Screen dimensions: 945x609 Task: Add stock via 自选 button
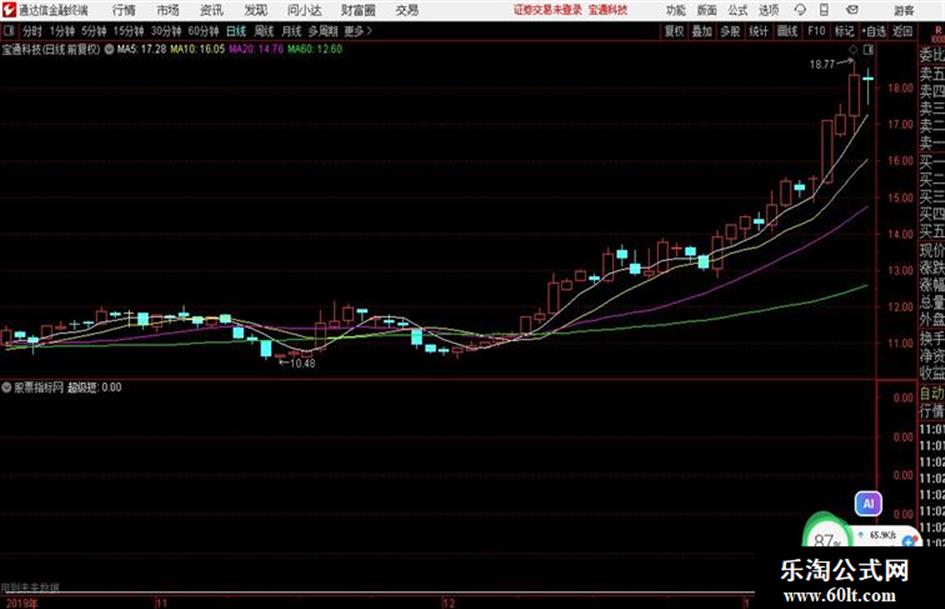(x=874, y=31)
